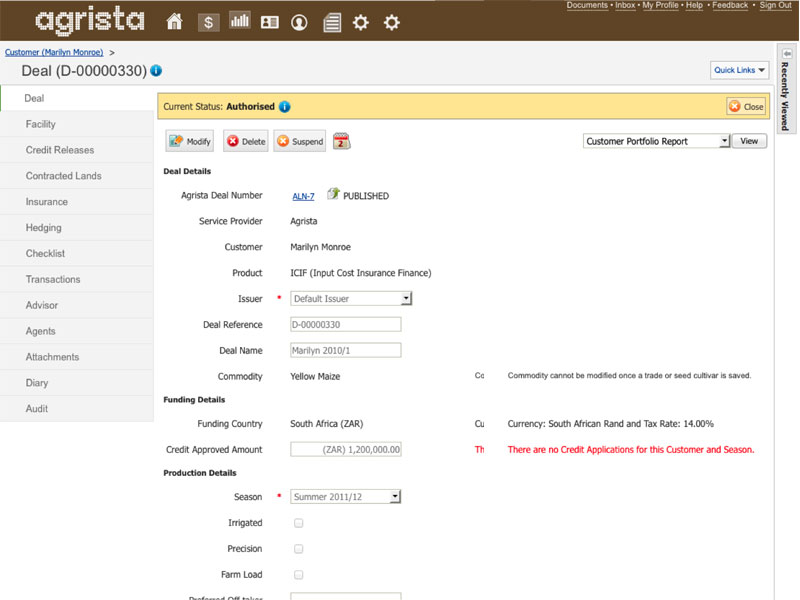Click the Credit Approved Amount field
Screen dimensions: 800x600
345,449
